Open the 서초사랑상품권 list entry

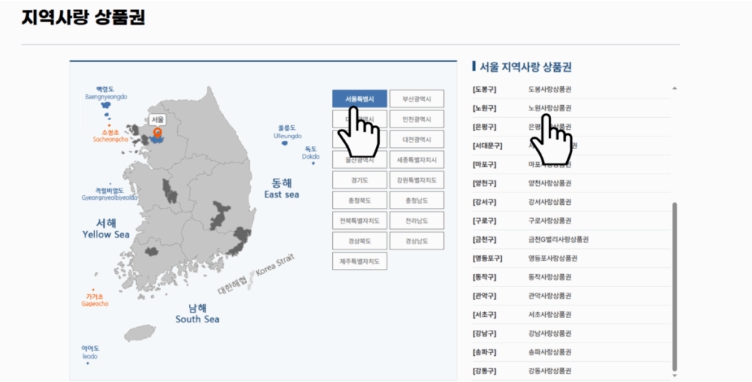tap(550, 314)
